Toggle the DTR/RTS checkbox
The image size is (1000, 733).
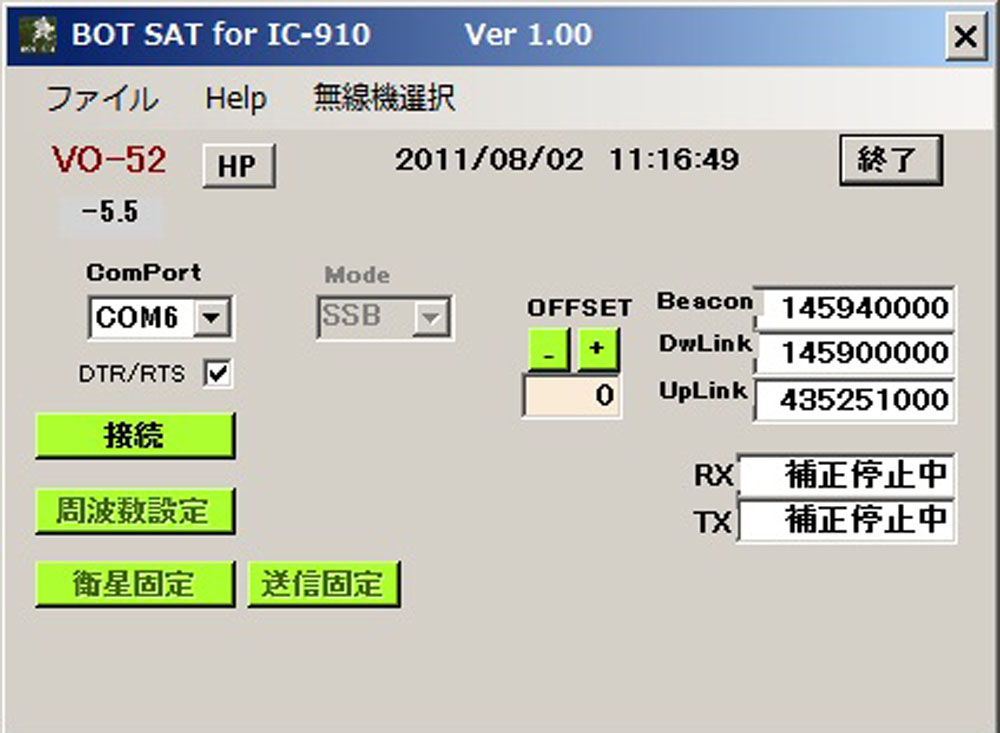217,373
